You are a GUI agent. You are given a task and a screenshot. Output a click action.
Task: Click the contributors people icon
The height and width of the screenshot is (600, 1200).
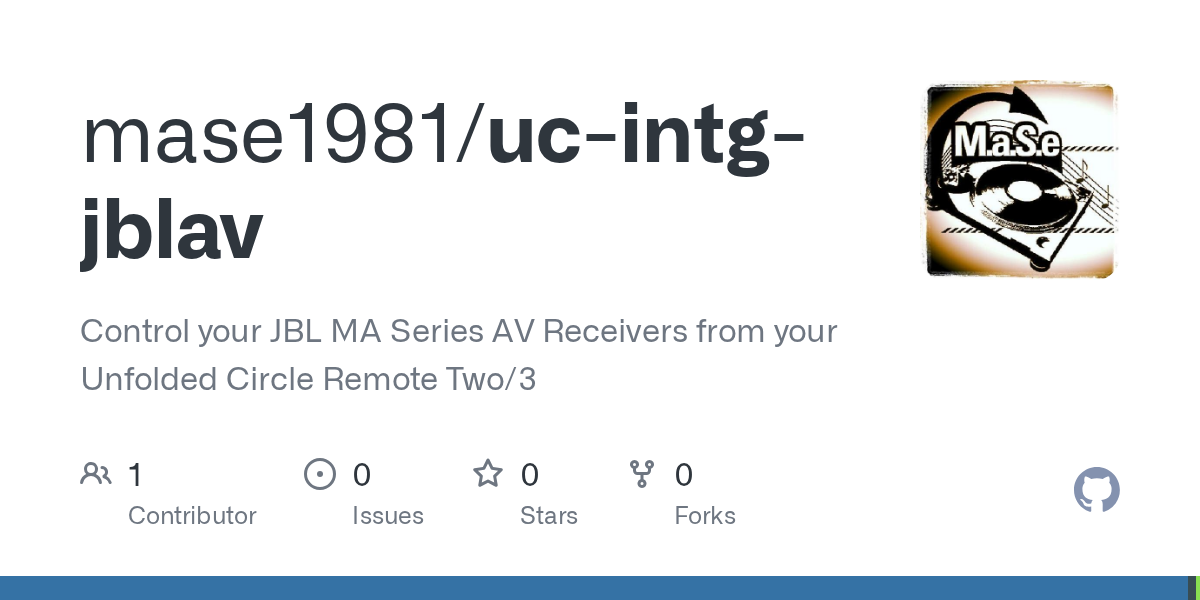(x=96, y=474)
